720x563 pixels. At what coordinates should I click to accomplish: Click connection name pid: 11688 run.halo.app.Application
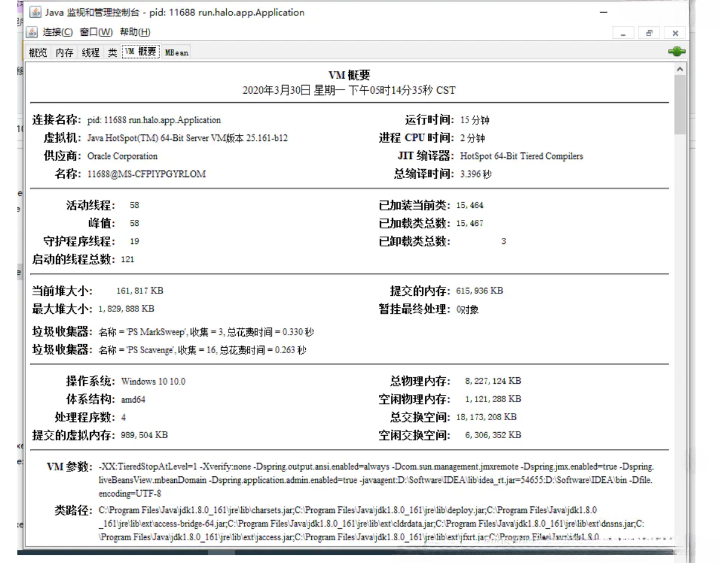154,120
